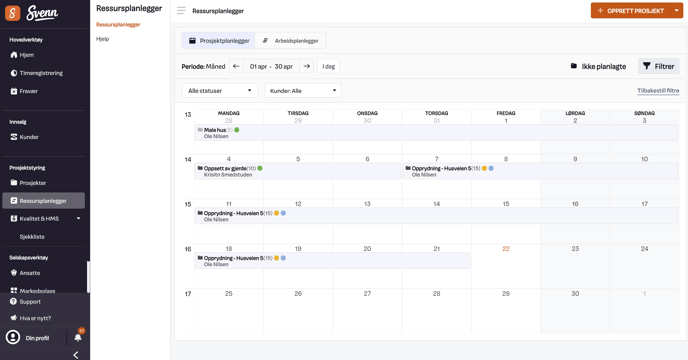Show Ikke planlagte projects
The image size is (688, 360).
pos(598,66)
